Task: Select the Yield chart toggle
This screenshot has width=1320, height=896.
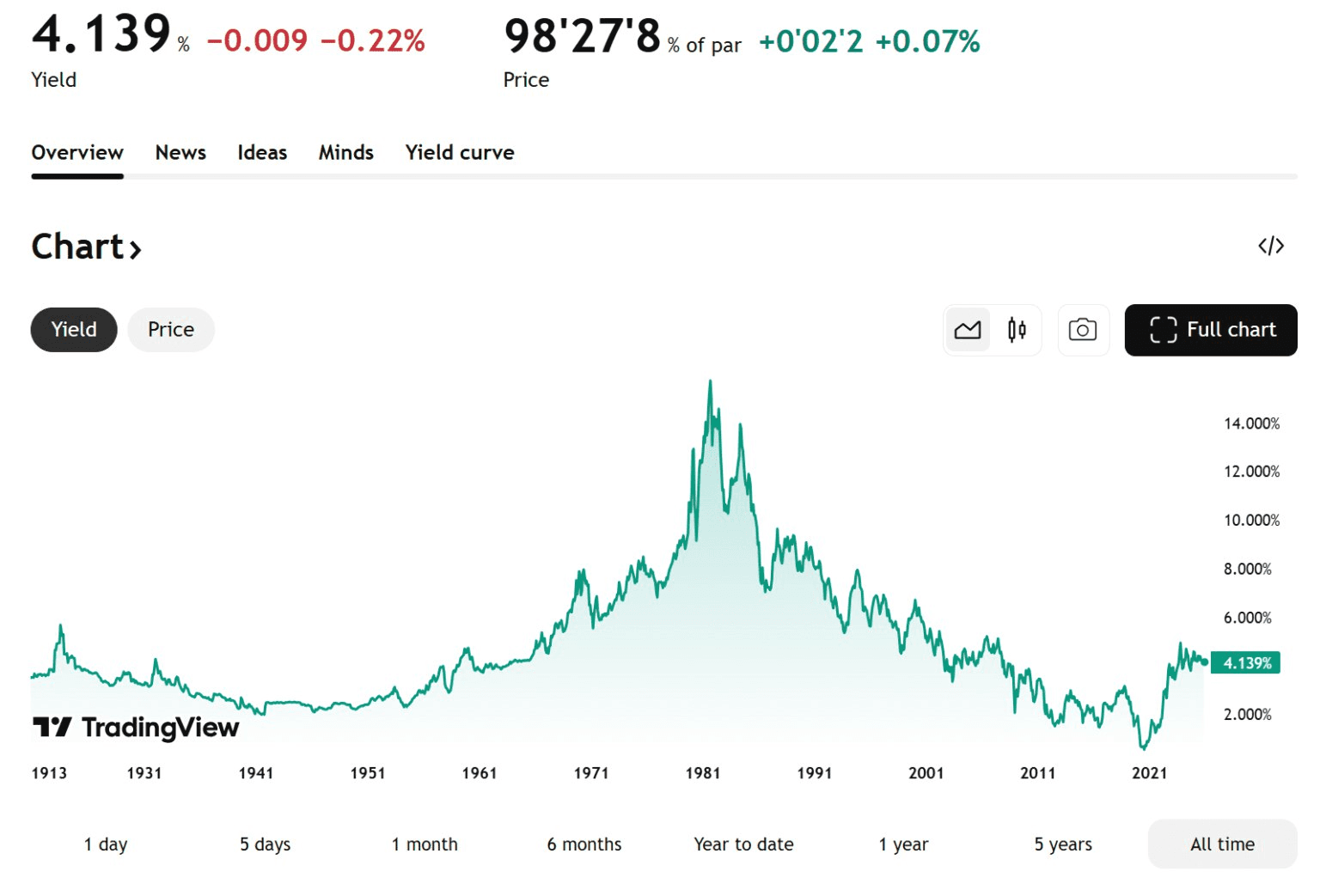Action: click(74, 330)
